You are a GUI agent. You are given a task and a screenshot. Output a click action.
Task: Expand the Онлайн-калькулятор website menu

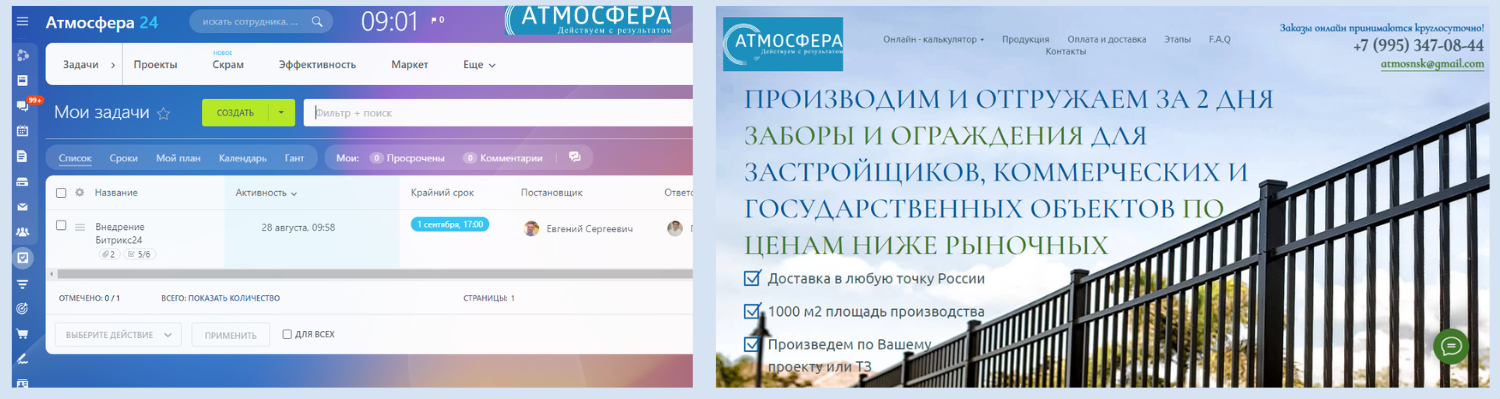tap(933, 39)
